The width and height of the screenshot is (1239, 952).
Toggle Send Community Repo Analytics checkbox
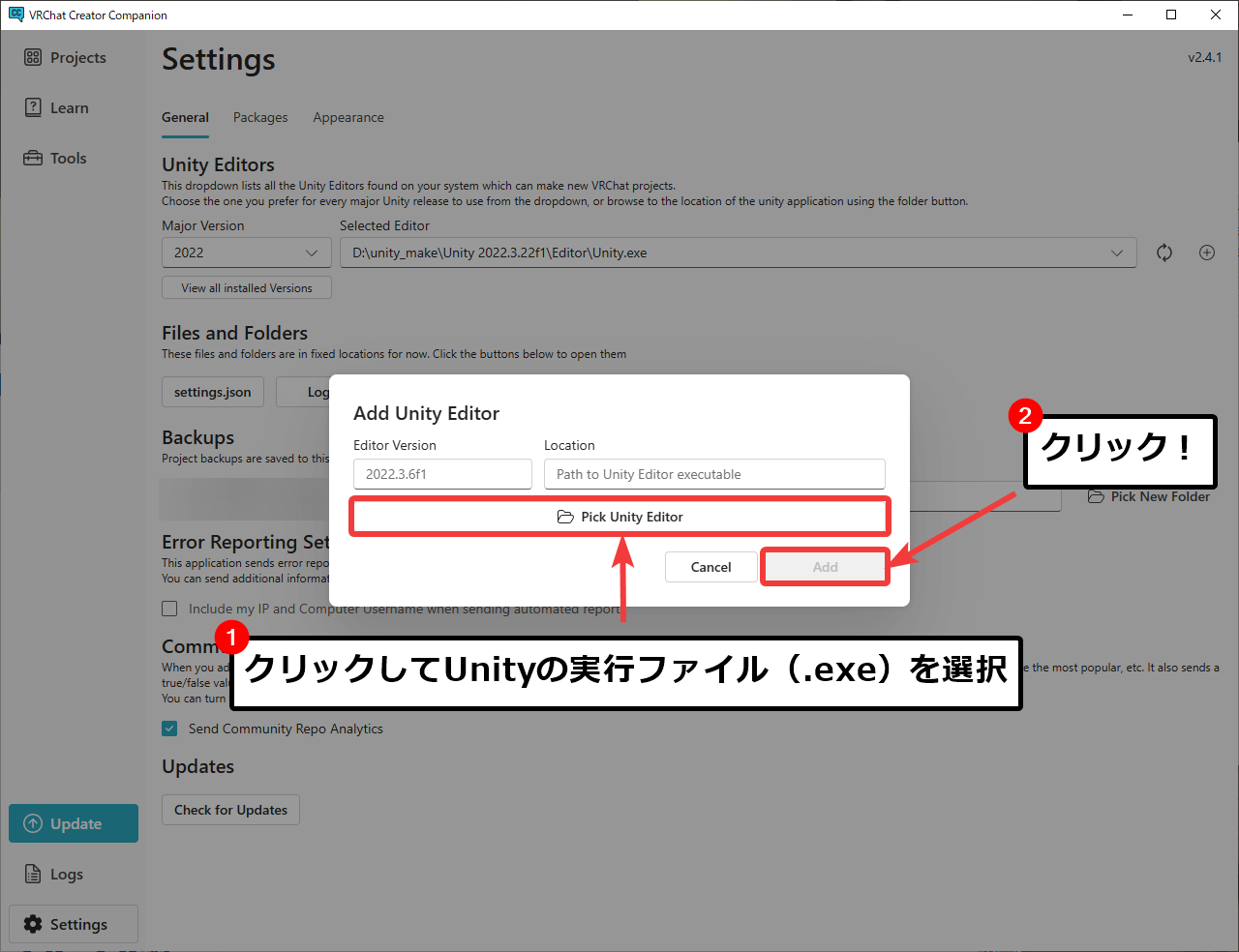pyautogui.click(x=169, y=729)
